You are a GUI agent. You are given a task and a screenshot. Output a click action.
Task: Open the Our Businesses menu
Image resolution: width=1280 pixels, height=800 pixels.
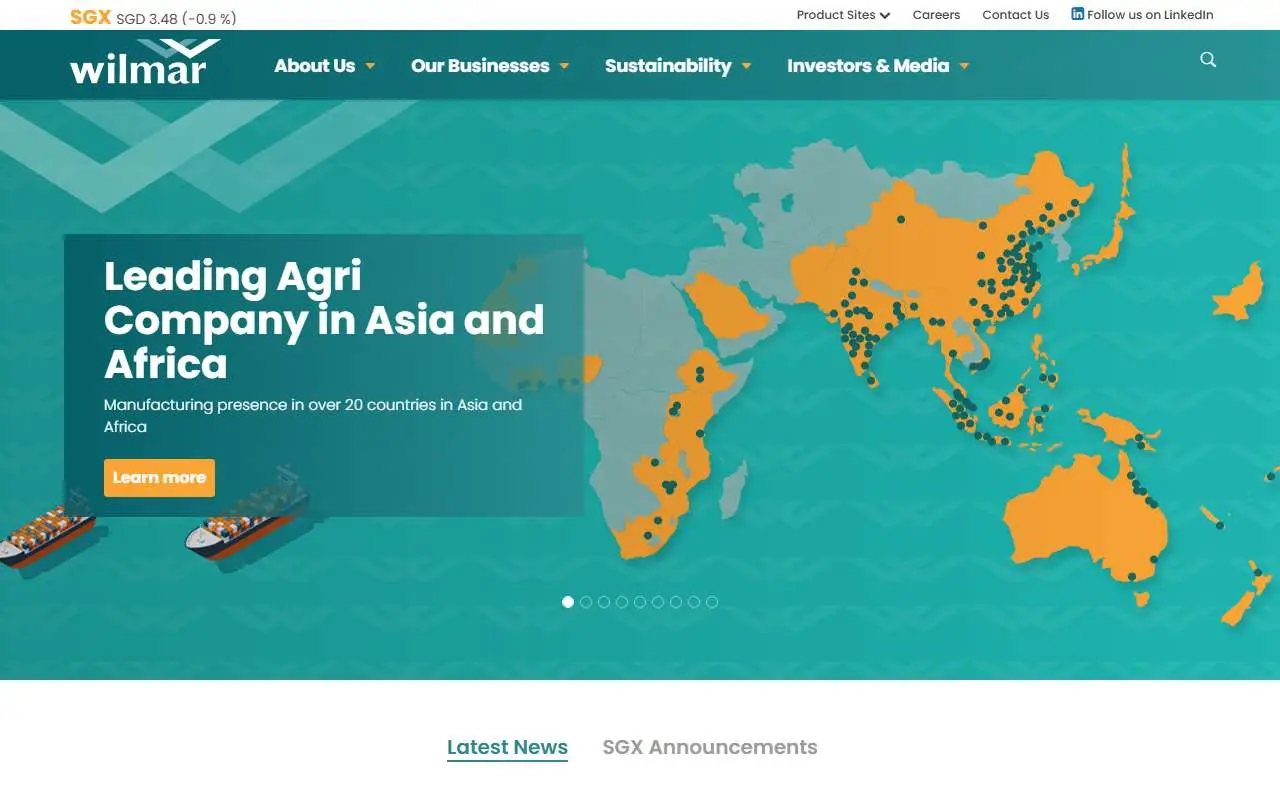(480, 66)
